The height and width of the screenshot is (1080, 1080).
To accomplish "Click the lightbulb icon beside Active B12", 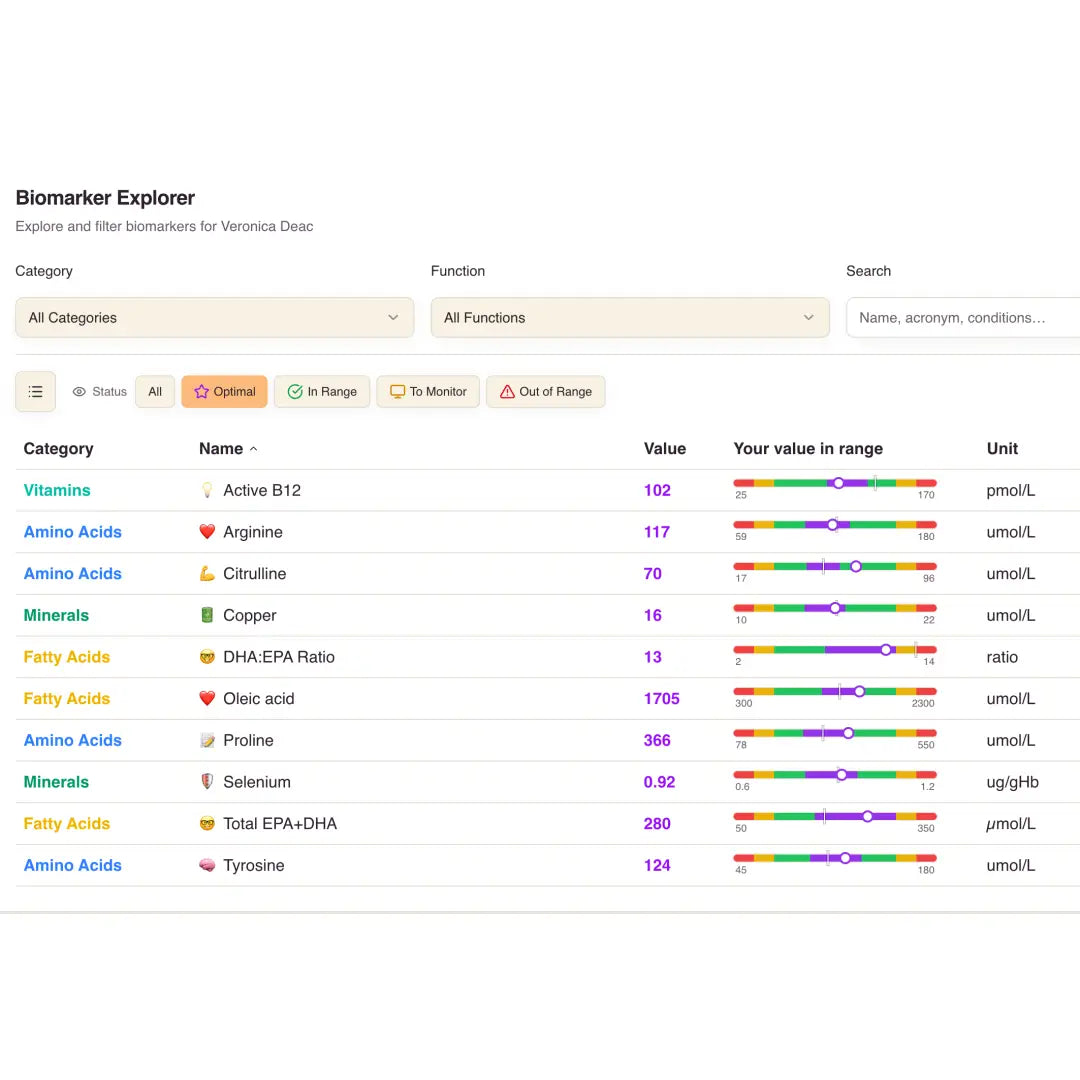I will click(207, 490).
